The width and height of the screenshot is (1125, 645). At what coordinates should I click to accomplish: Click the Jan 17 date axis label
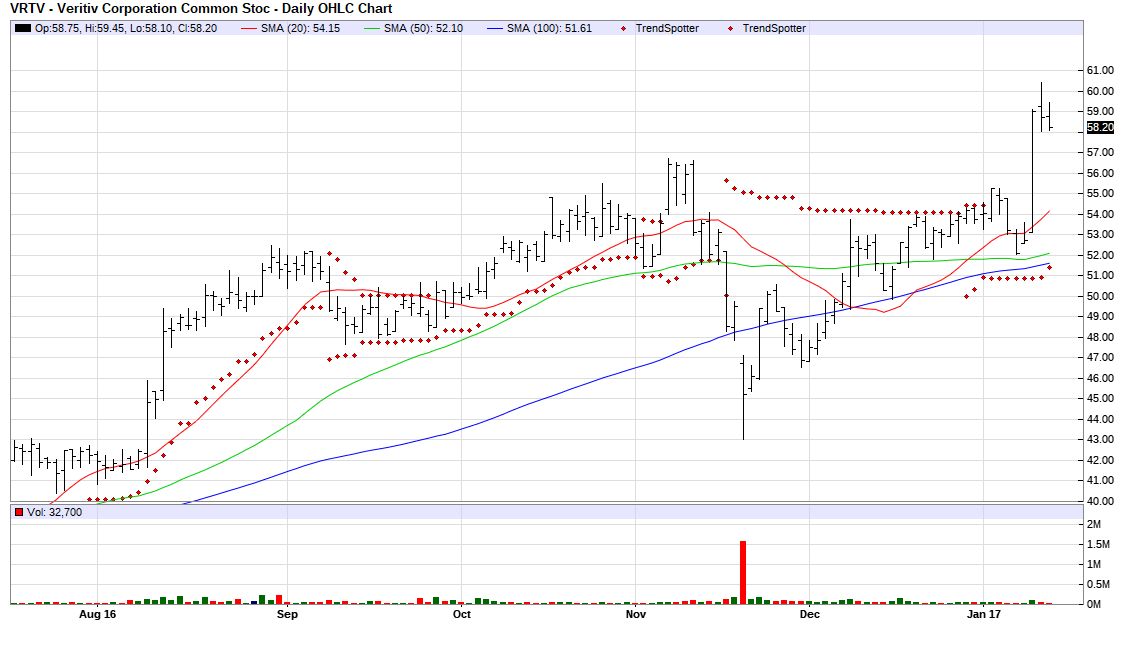tap(984, 614)
